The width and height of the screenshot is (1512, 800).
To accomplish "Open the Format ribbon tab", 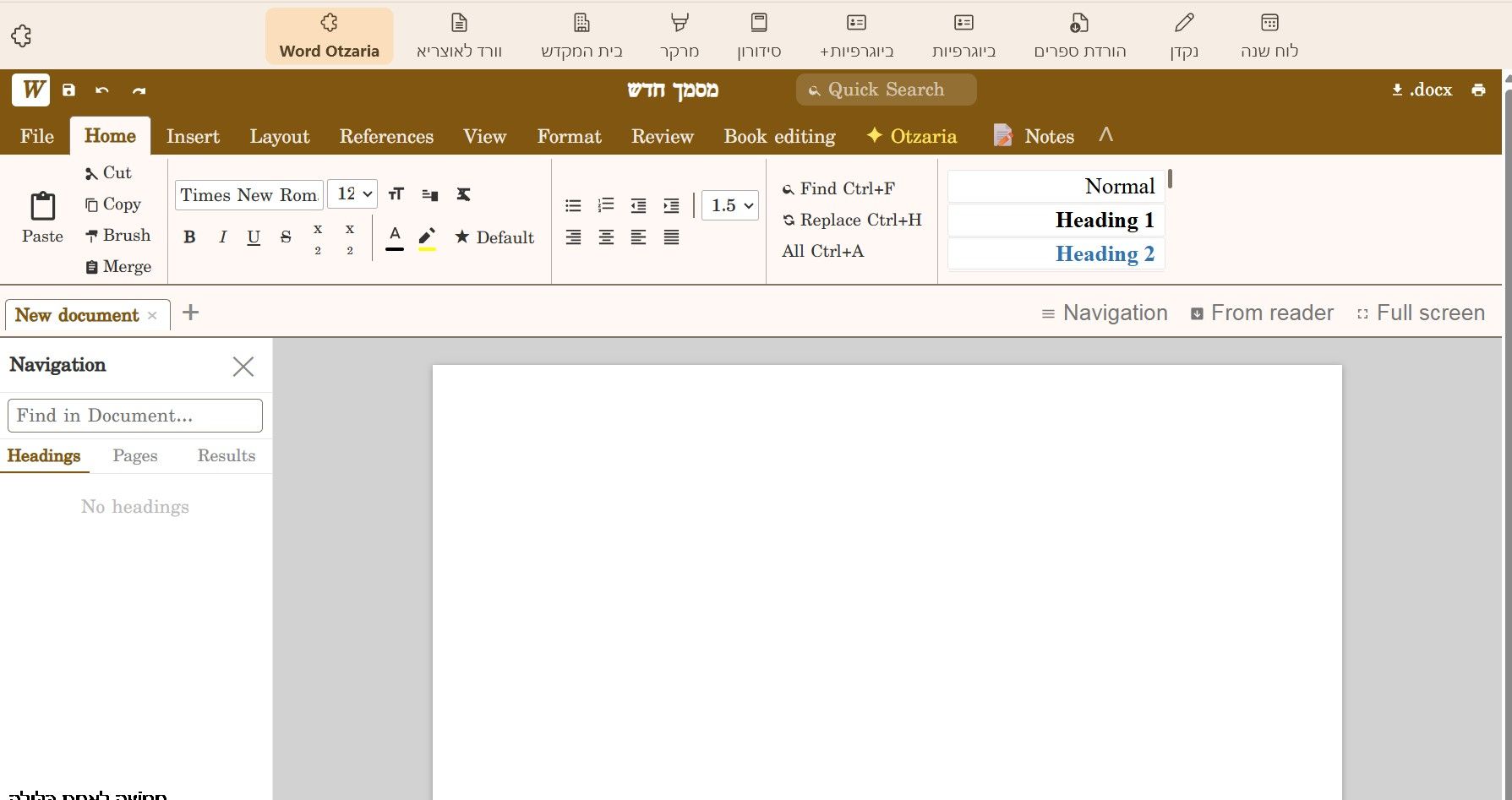I will click(570, 136).
